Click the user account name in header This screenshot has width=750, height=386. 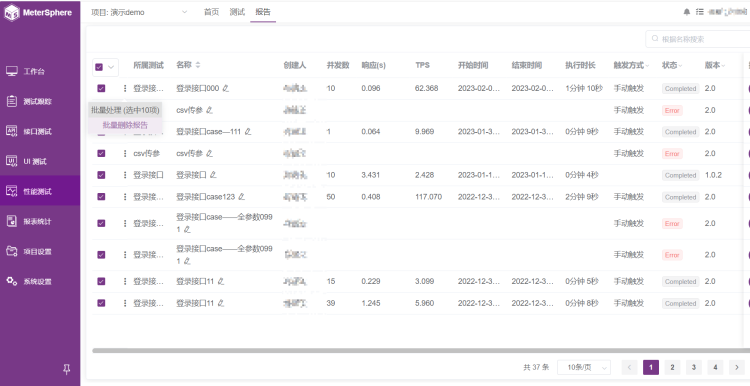tap(728, 12)
